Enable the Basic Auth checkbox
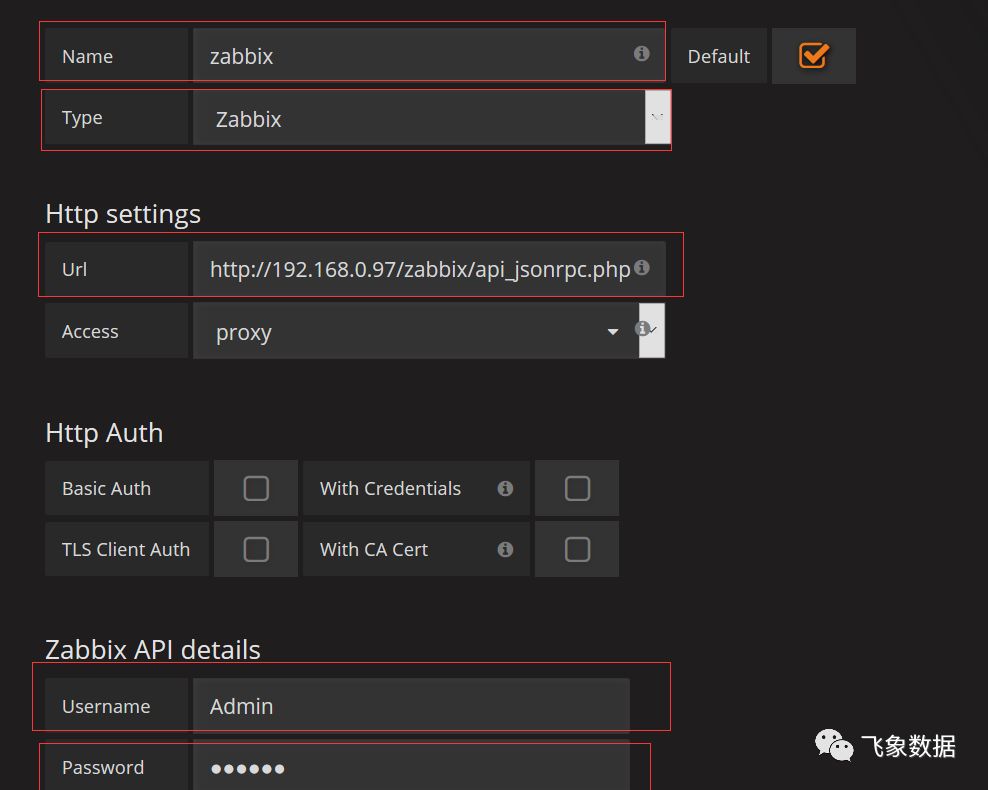This screenshot has height=790, width=988. point(256,488)
